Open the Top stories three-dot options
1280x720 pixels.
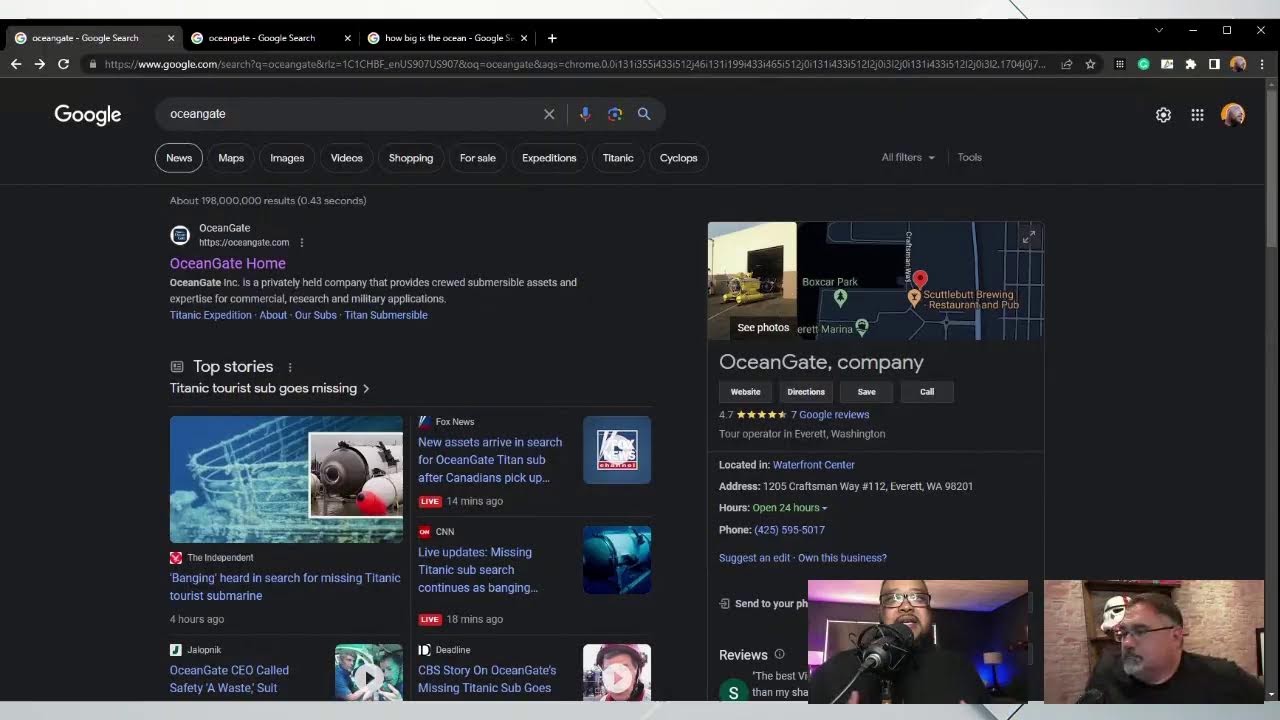coord(290,367)
